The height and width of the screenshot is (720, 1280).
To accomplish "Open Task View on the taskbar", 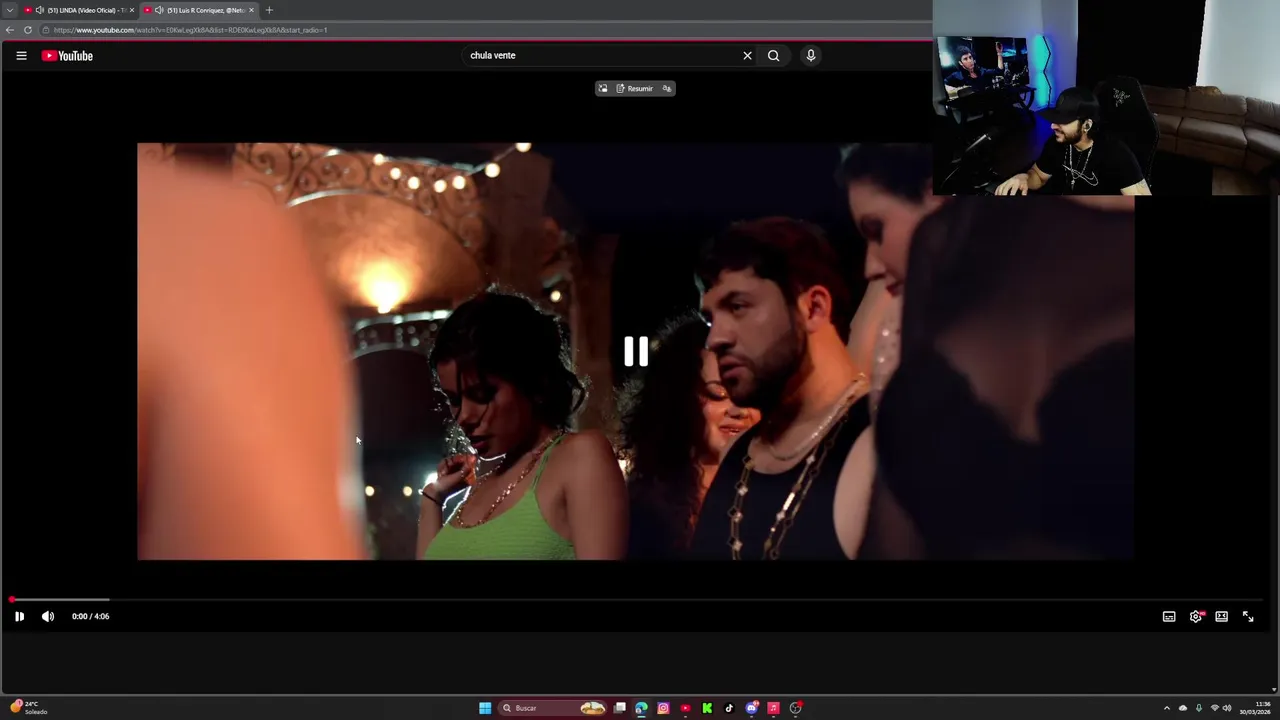I will tap(620, 708).
